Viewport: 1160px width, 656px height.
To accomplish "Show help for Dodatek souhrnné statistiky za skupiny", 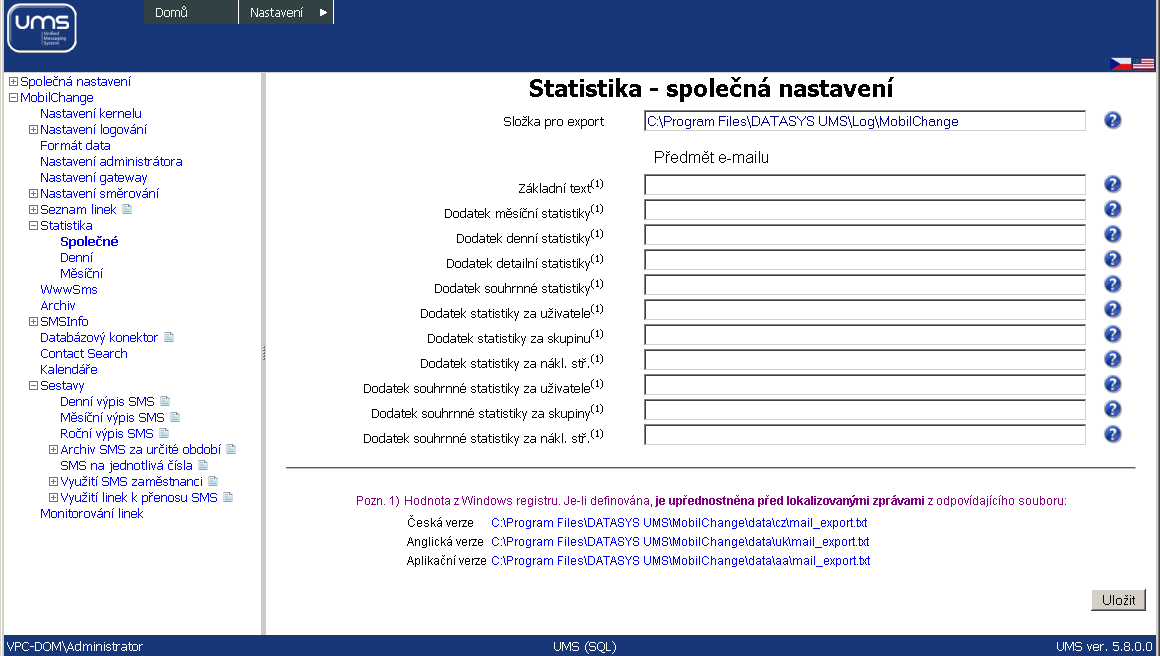I will point(1112,410).
